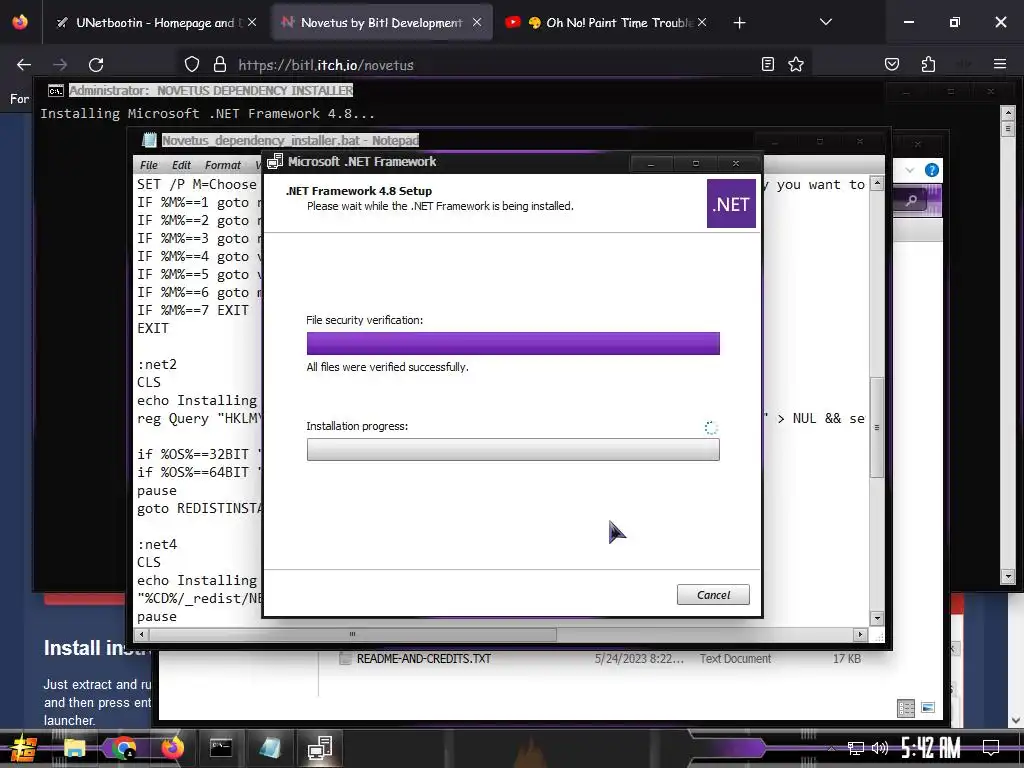Click the tracking protection shield icon
This screenshot has width=1024, height=768.
coord(191,65)
